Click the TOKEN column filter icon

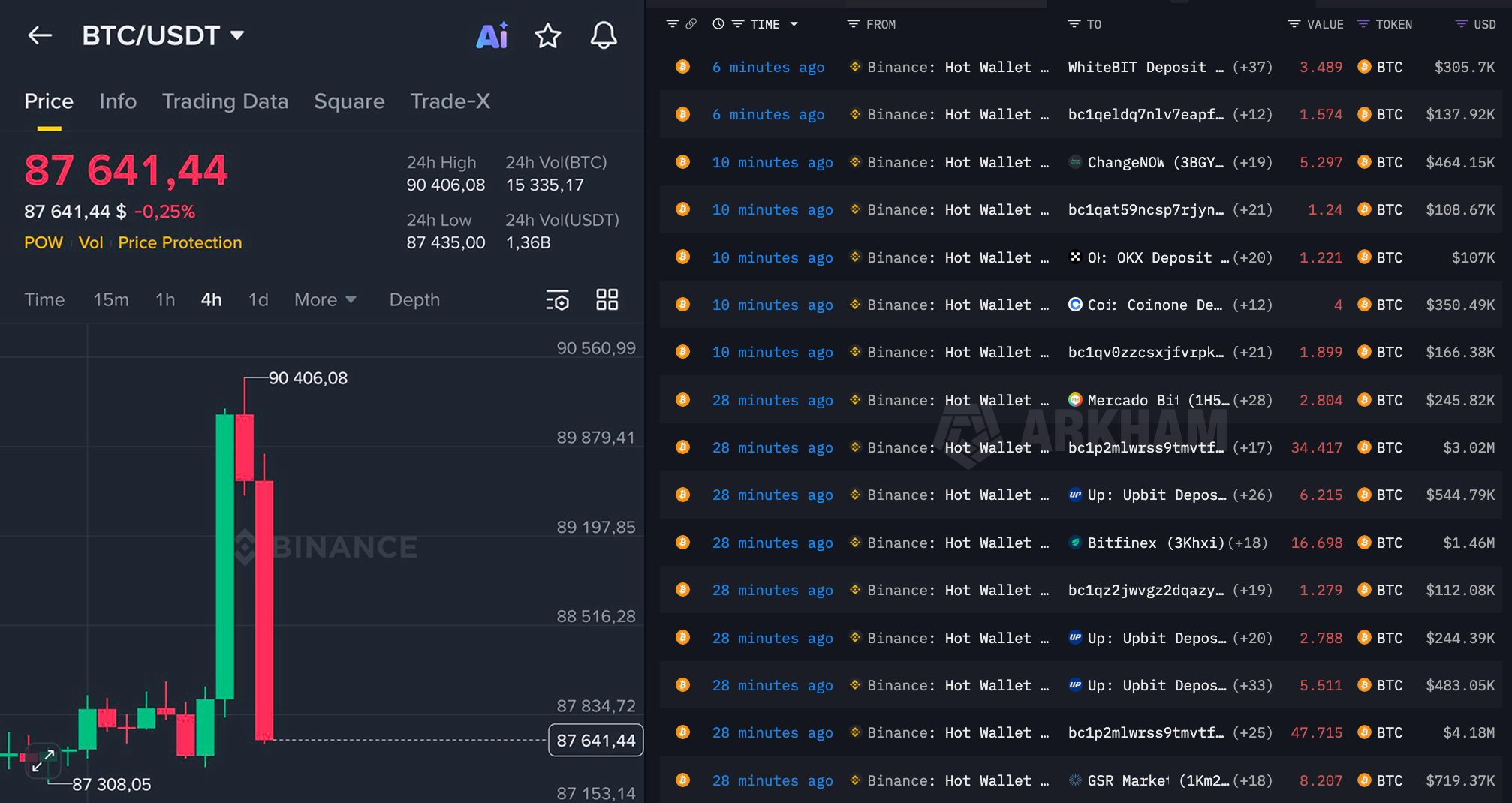1363,24
